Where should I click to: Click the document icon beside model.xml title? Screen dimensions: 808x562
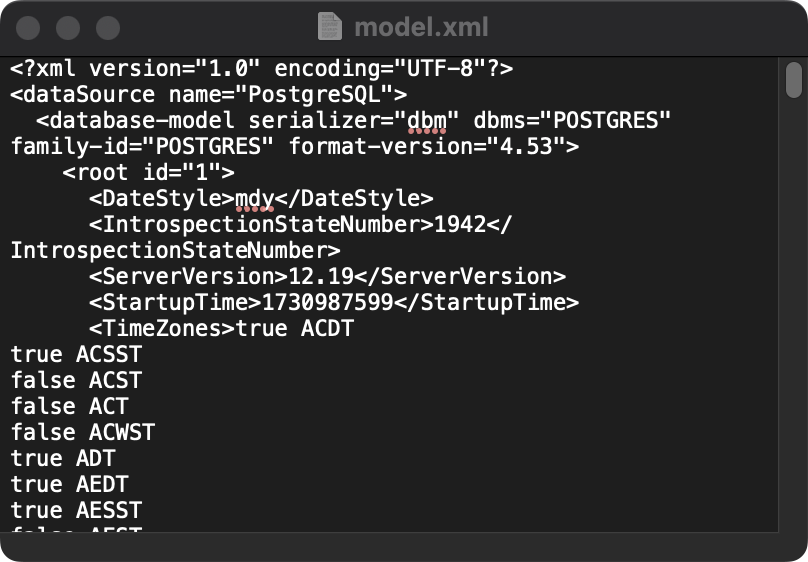pos(329,26)
